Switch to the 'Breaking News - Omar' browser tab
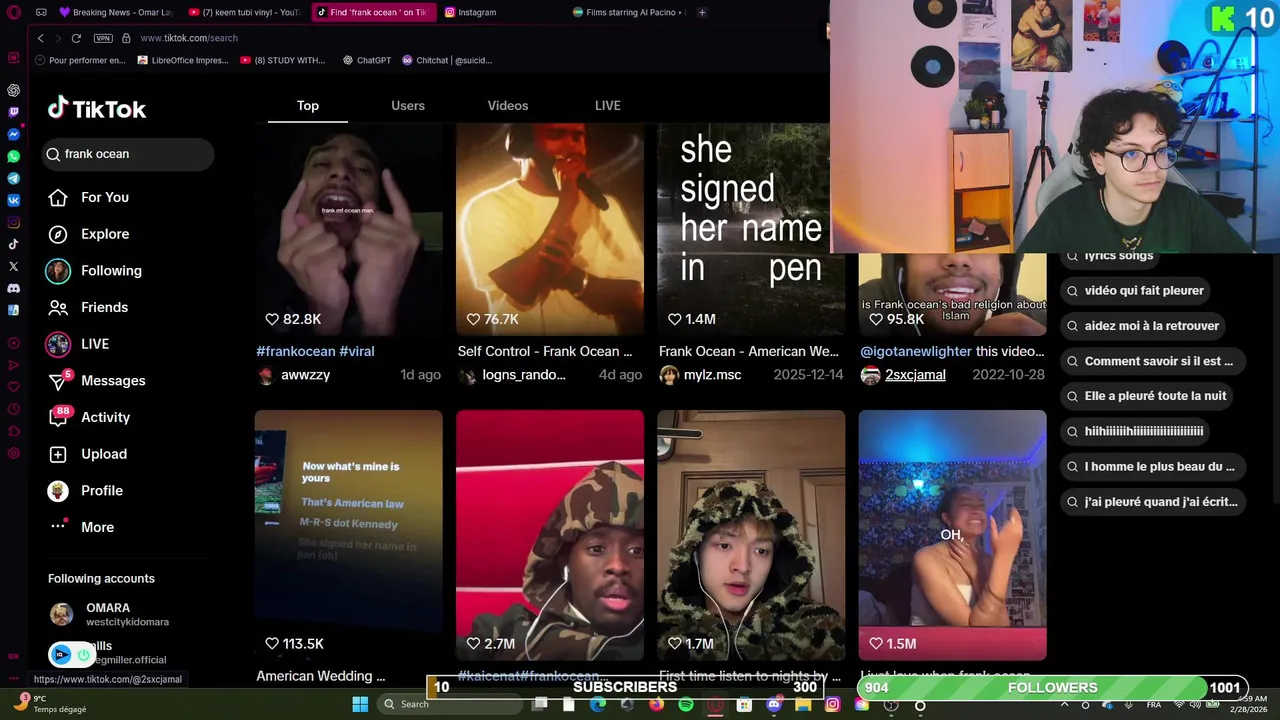Viewport: 1280px width, 720px height. (115, 12)
